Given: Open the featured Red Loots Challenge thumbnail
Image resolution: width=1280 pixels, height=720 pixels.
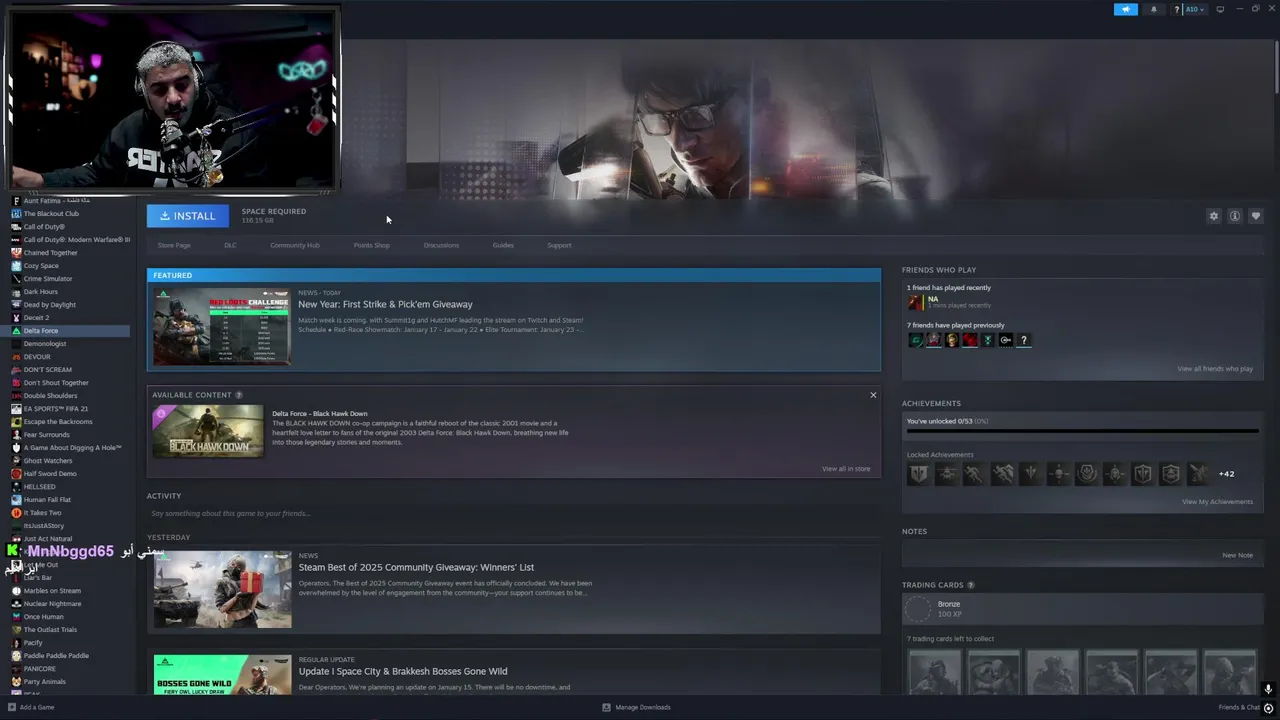Looking at the screenshot, I should point(222,327).
